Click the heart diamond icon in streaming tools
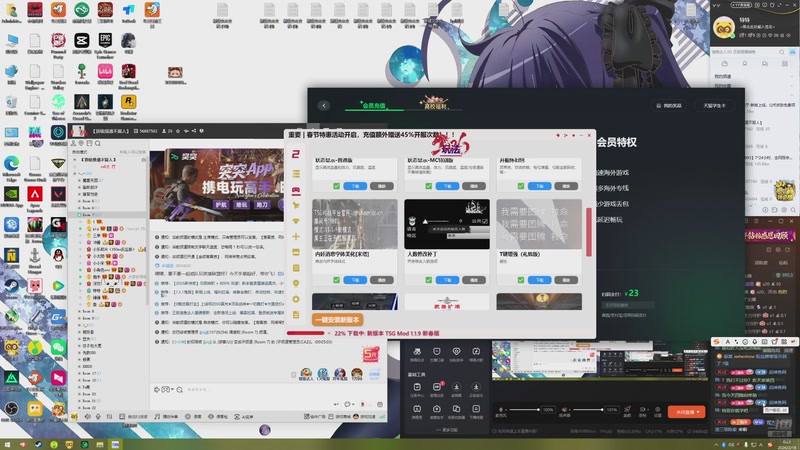The height and width of the screenshot is (450, 800). [456, 353]
